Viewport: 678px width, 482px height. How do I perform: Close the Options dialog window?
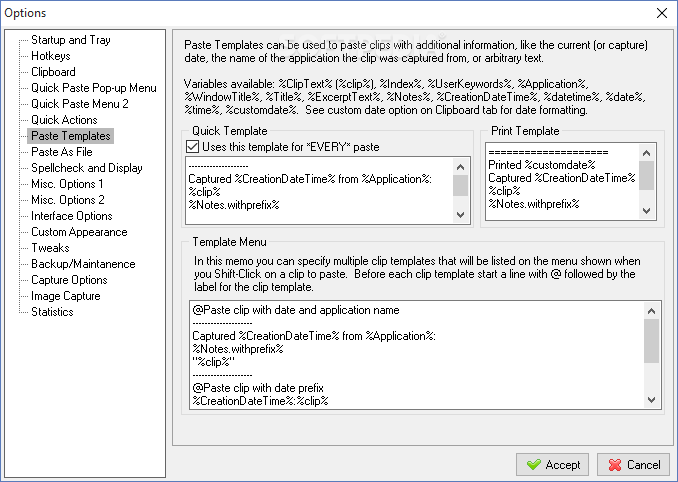(x=662, y=13)
